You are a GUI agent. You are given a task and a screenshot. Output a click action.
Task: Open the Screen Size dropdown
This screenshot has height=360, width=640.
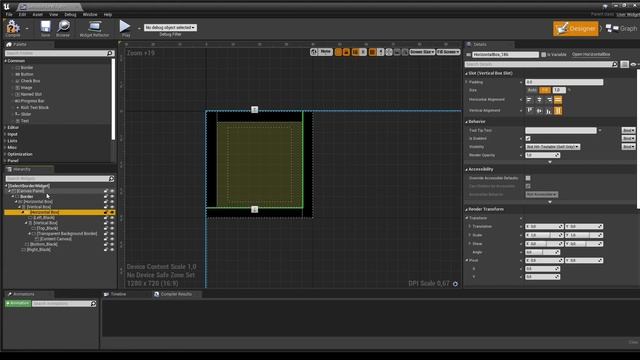pos(422,52)
